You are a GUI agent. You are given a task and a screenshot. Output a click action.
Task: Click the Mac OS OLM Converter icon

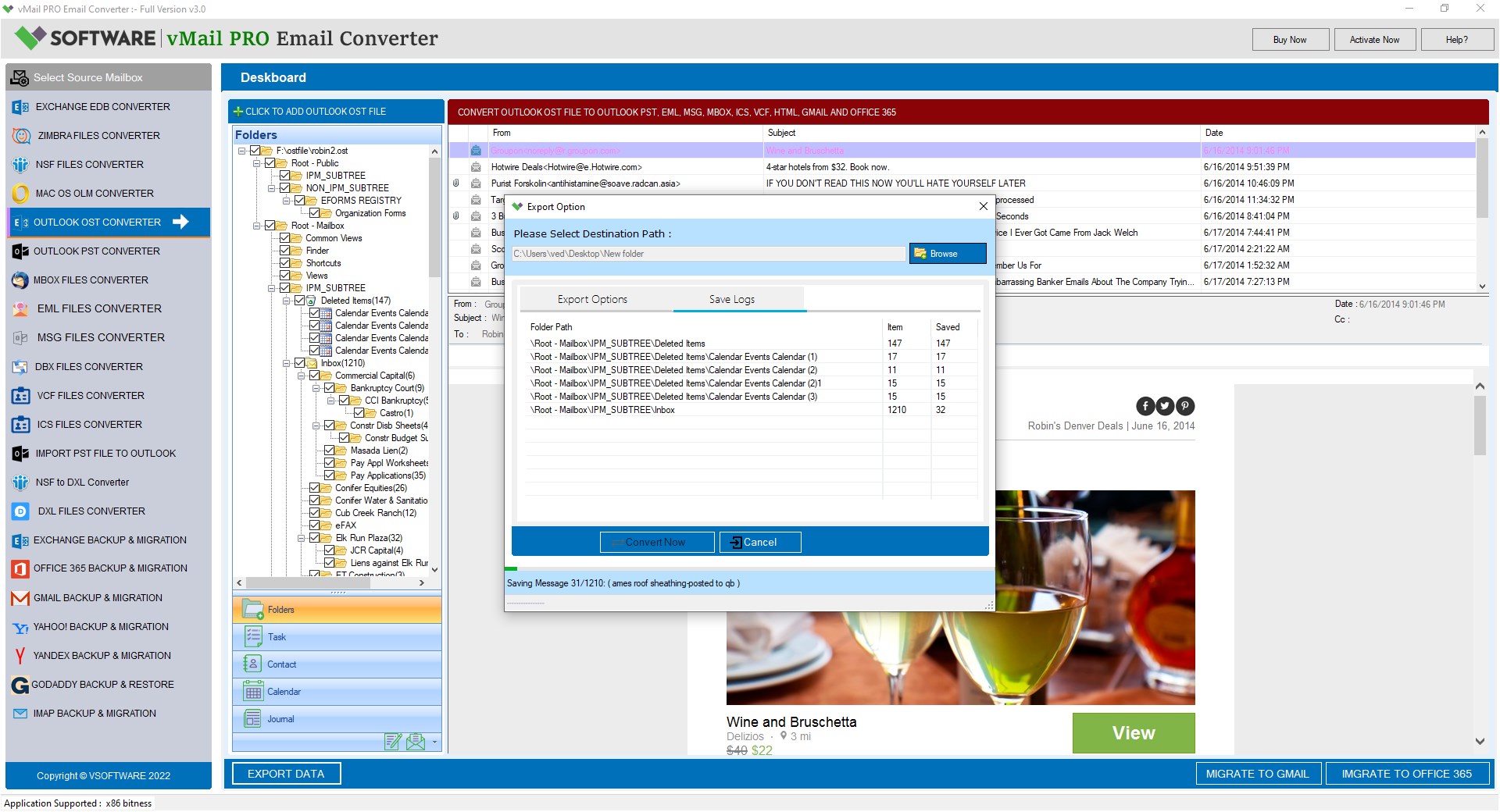tap(20, 194)
